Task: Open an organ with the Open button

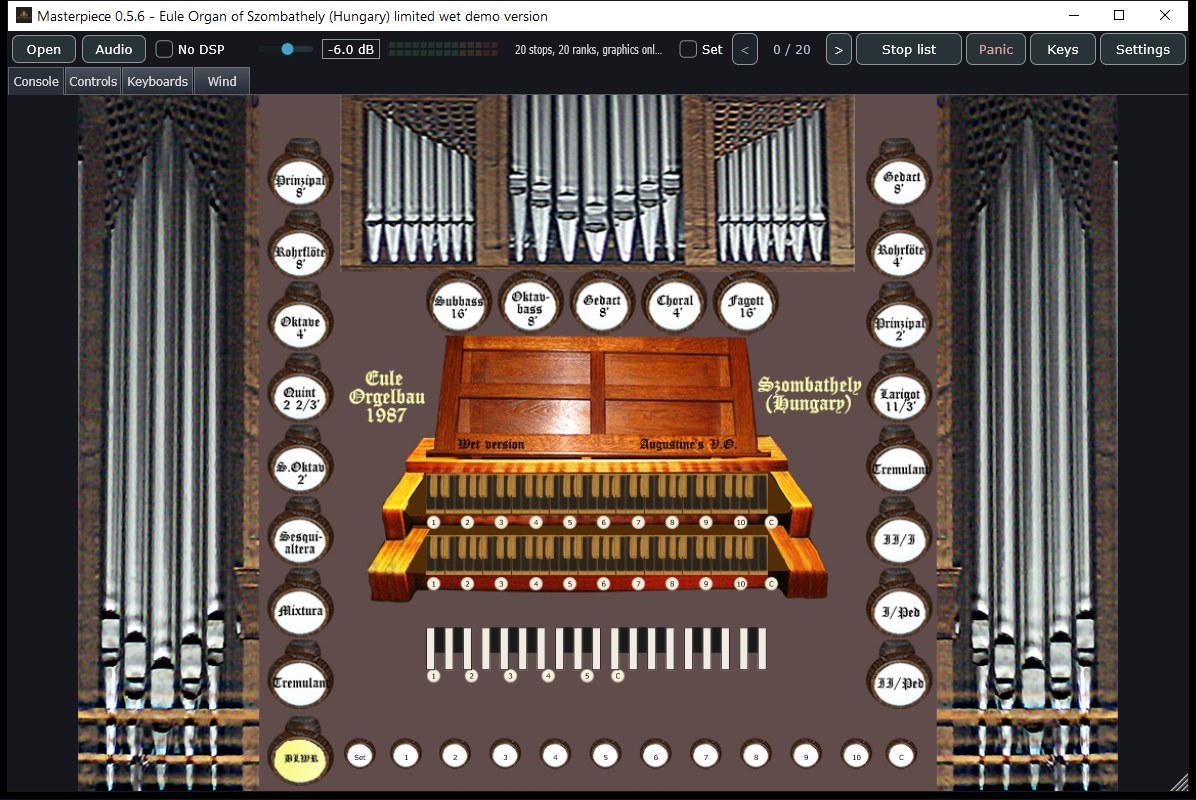Action: (43, 50)
